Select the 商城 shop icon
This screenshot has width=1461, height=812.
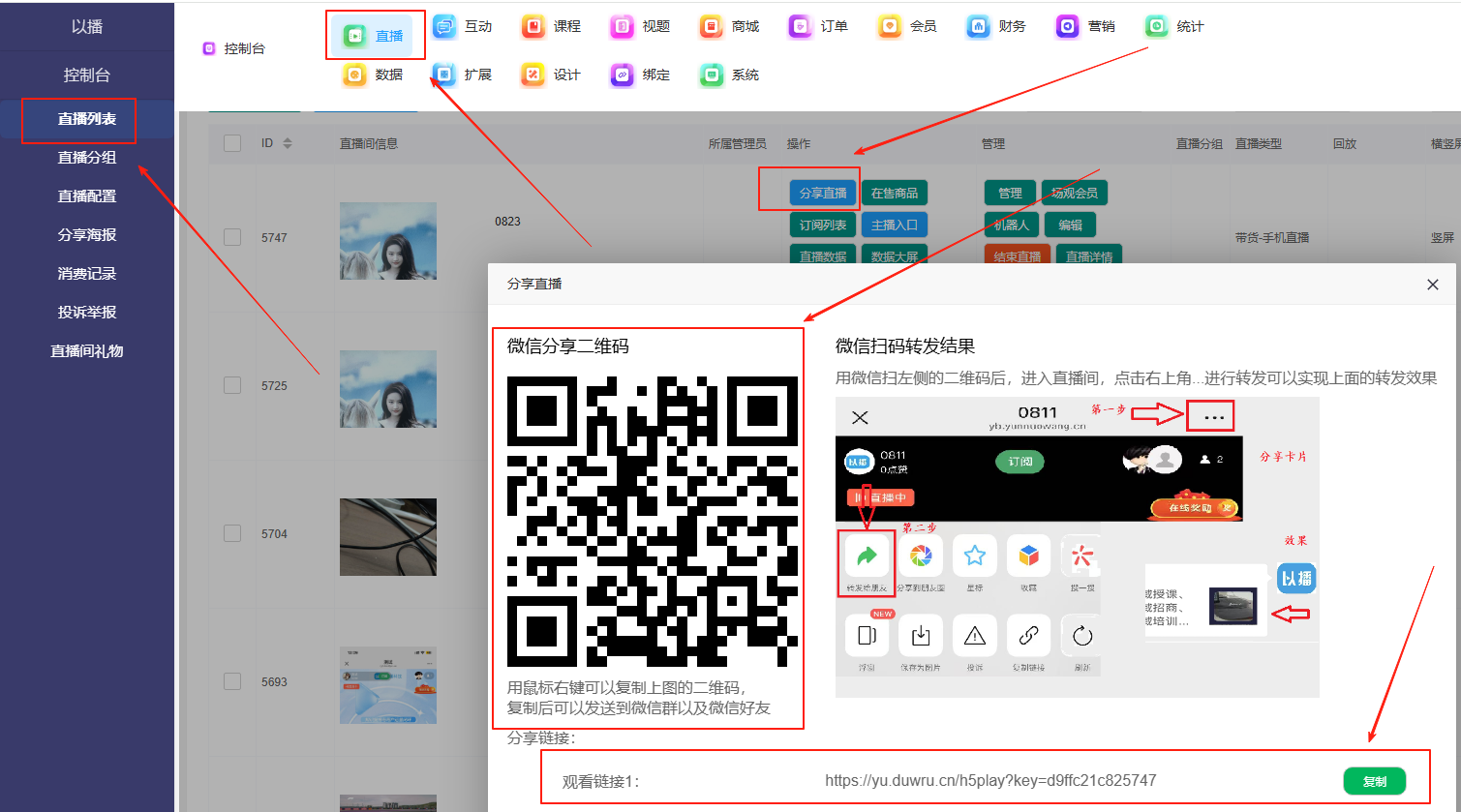[x=712, y=27]
